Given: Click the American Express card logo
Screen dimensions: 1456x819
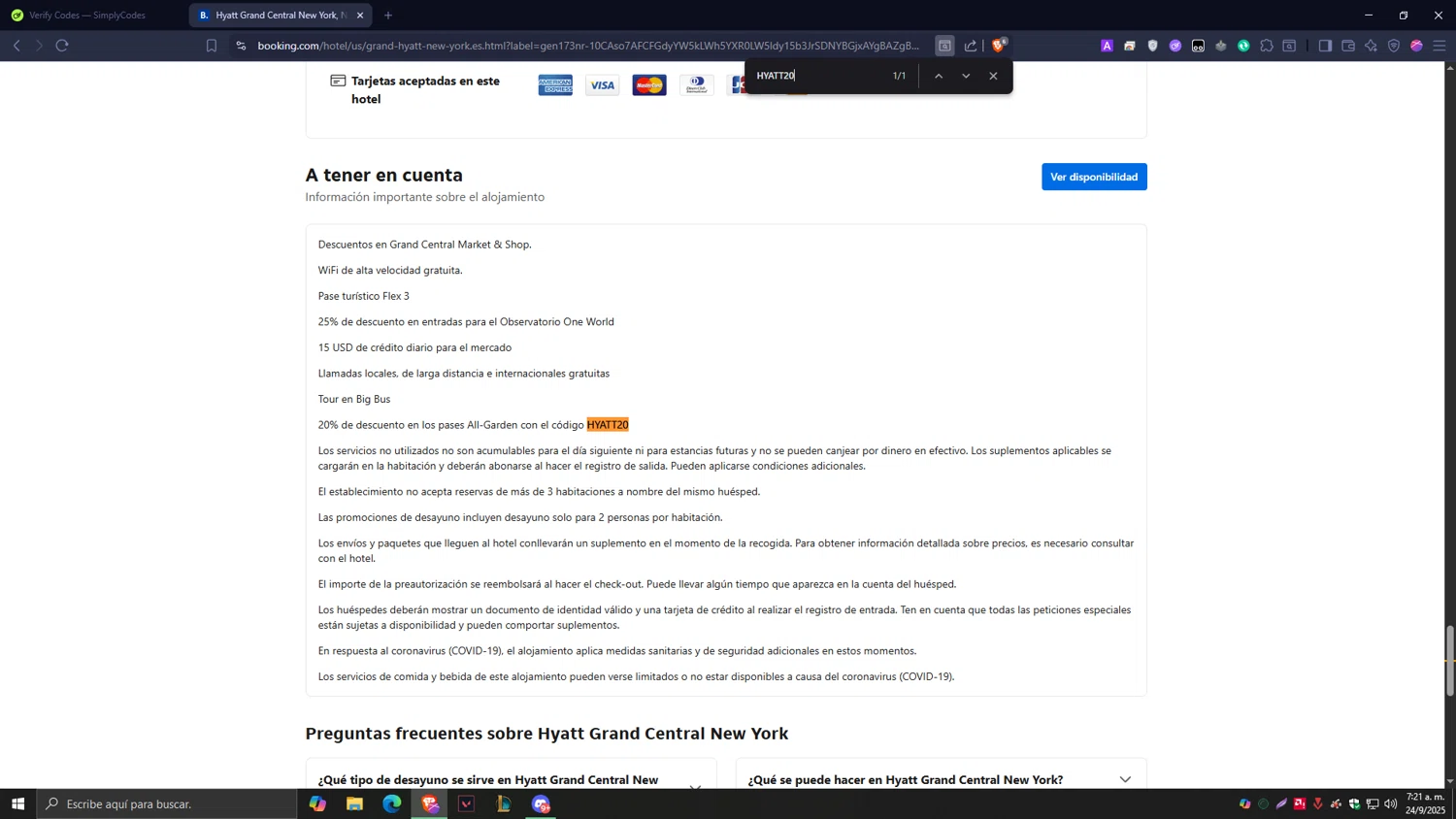Looking at the screenshot, I should (555, 85).
